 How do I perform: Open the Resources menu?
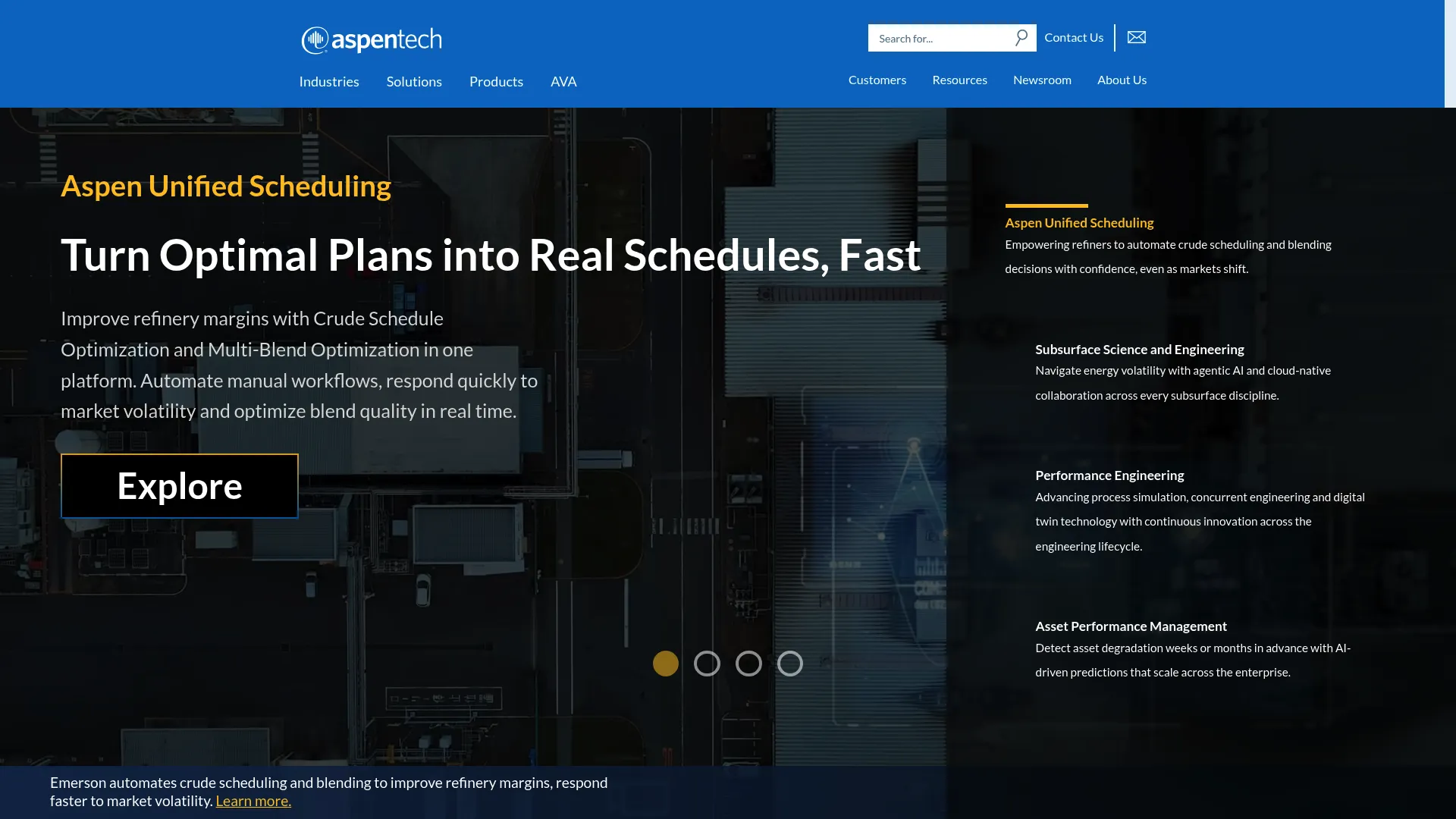coord(959,80)
